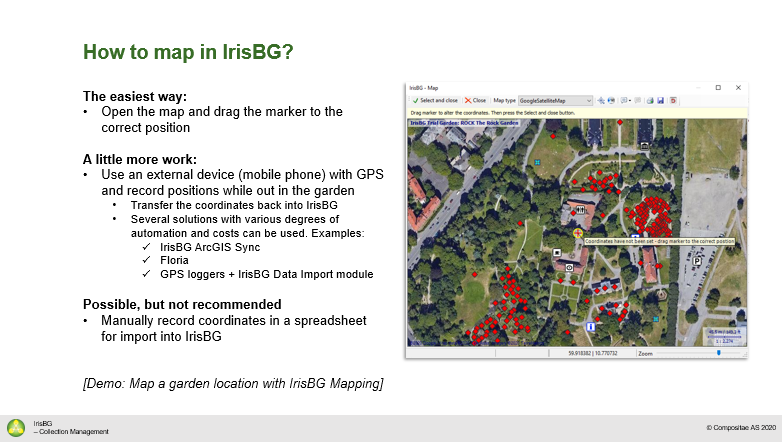Click the 'Floria' list item
782x442 pixels.
(174, 260)
